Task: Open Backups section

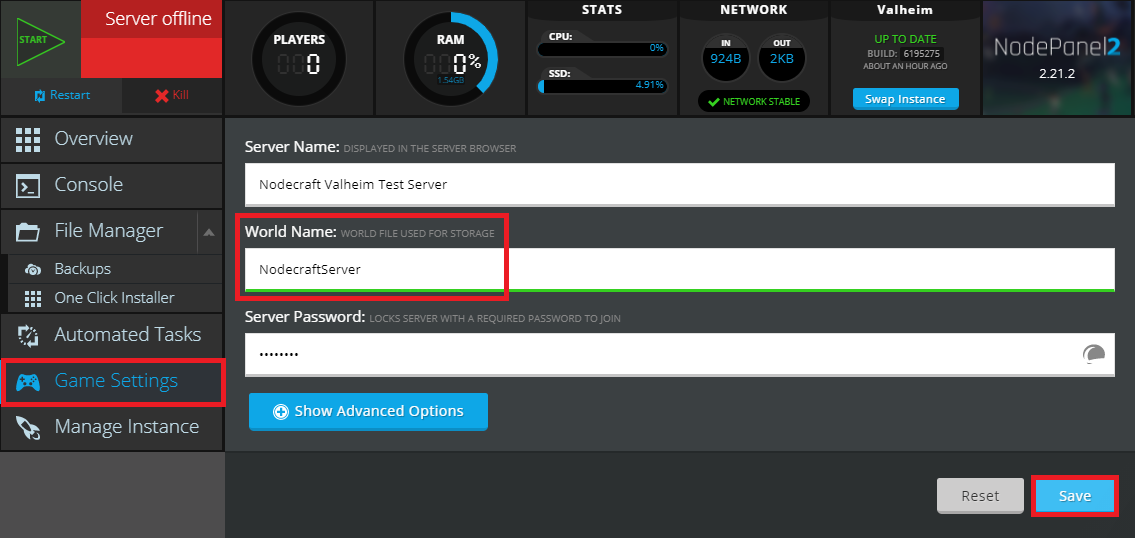Action: [x=115, y=269]
